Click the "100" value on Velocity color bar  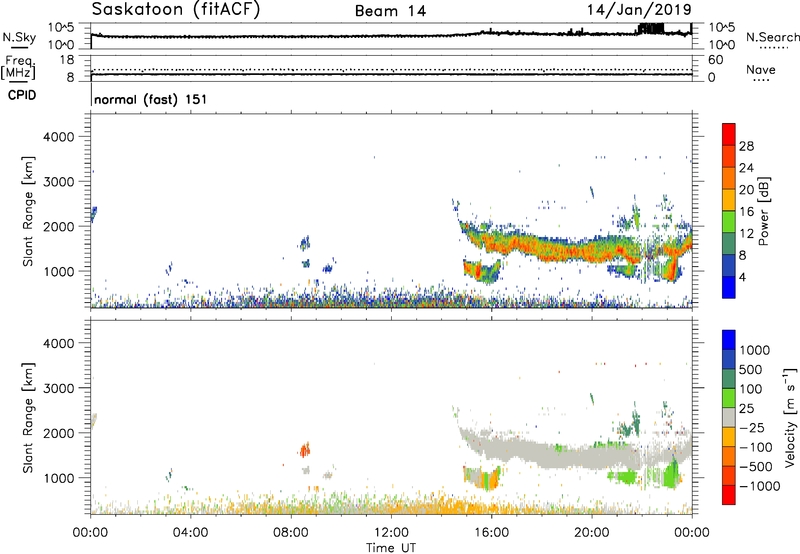point(751,389)
